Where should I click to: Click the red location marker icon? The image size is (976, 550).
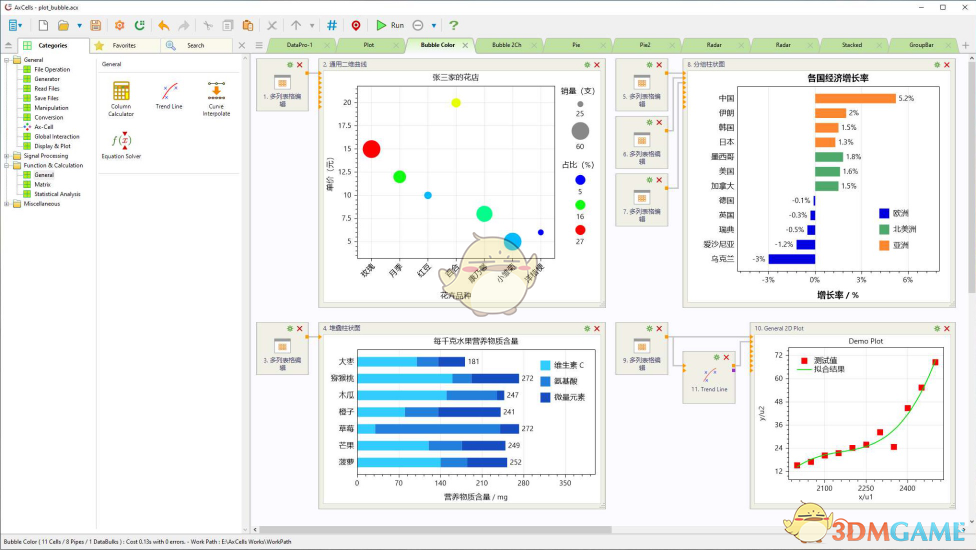356,25
